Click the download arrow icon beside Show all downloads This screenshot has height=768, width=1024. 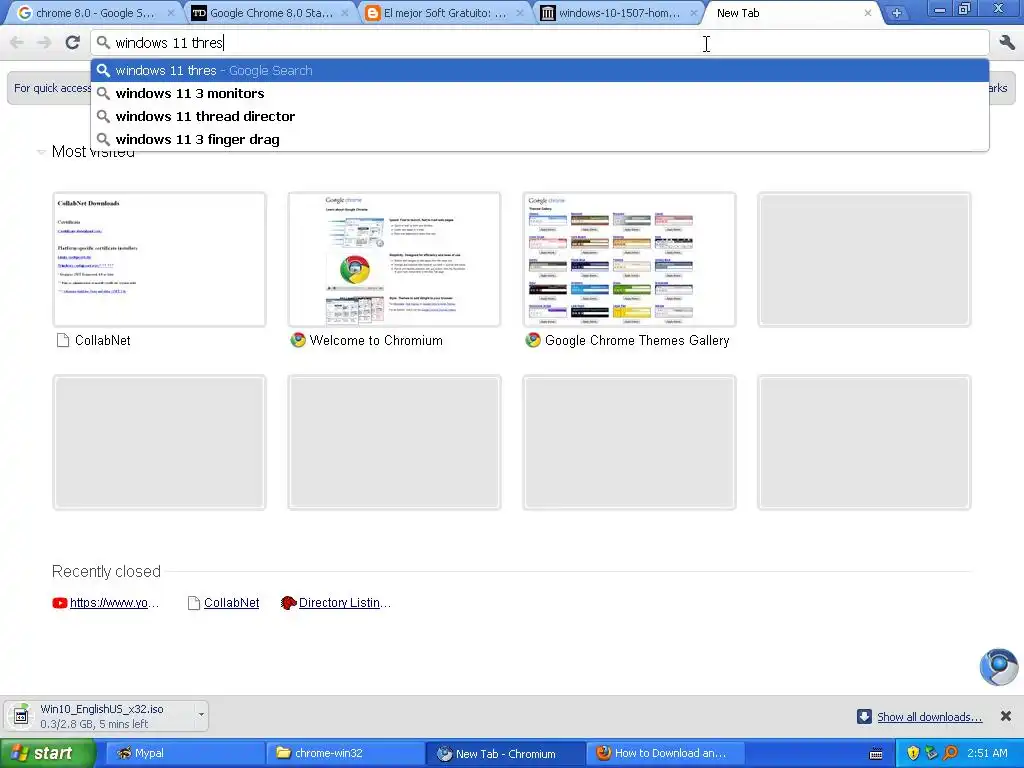coord(864,716)
